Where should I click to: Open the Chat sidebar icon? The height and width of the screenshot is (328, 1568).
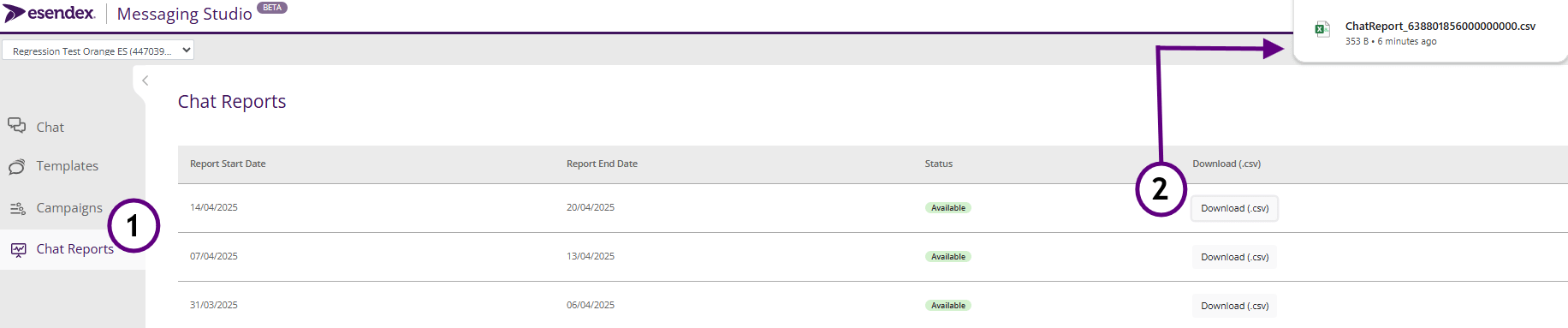tap(17, 126)
